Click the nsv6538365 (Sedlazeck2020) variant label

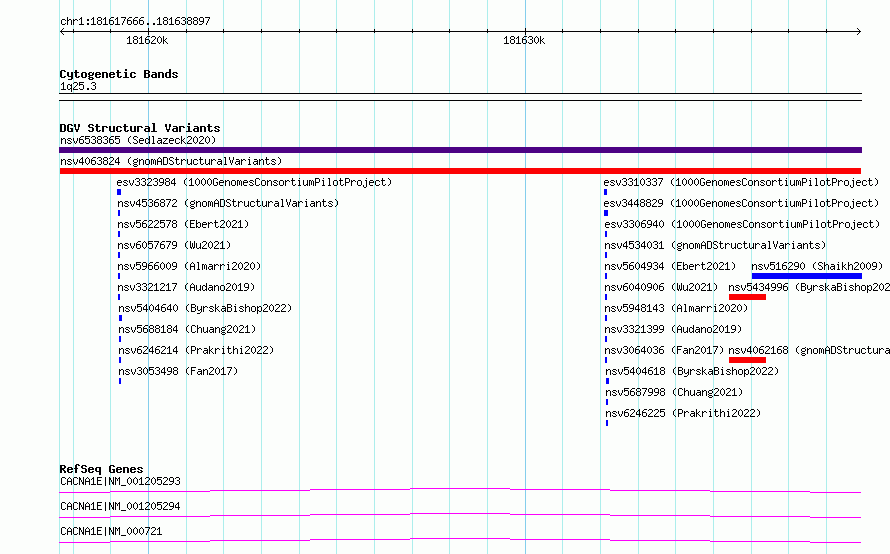(x=138, y=140)
